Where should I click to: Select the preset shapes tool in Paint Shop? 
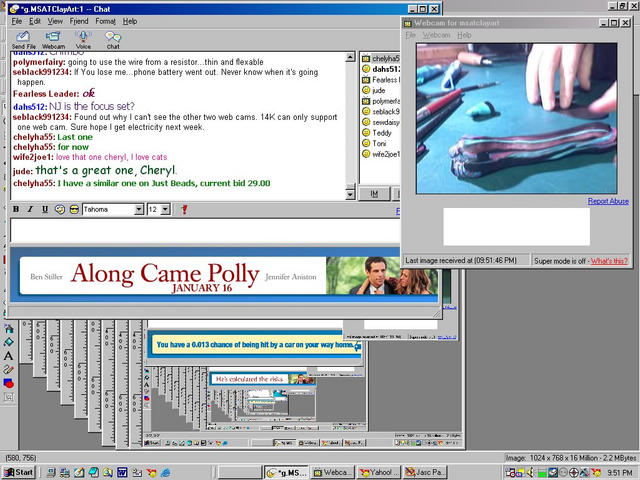9,383
